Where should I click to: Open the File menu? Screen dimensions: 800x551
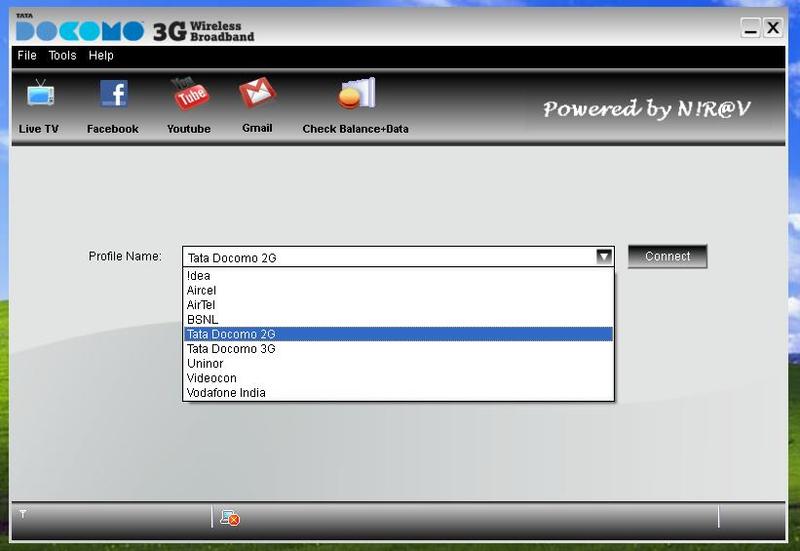pyautogui.click(x=27, y=56)
